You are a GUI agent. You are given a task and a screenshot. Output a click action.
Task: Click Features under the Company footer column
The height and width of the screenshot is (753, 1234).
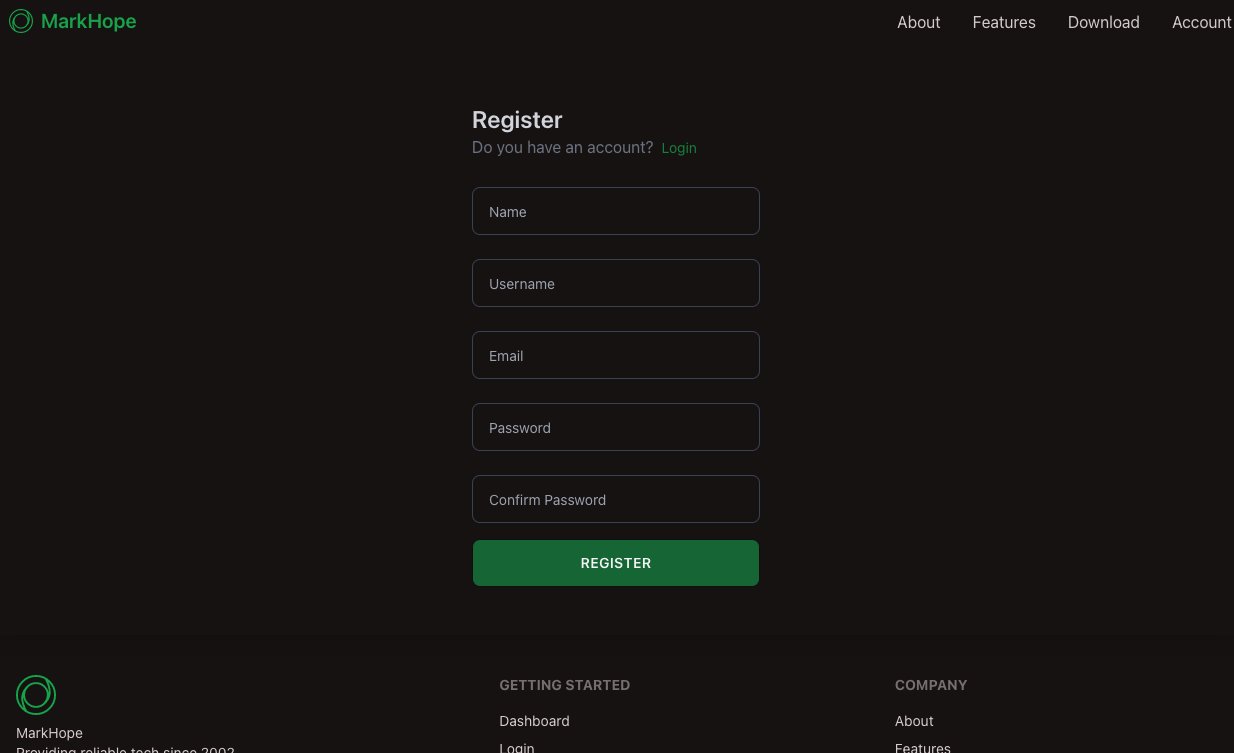tap(922, 747)
